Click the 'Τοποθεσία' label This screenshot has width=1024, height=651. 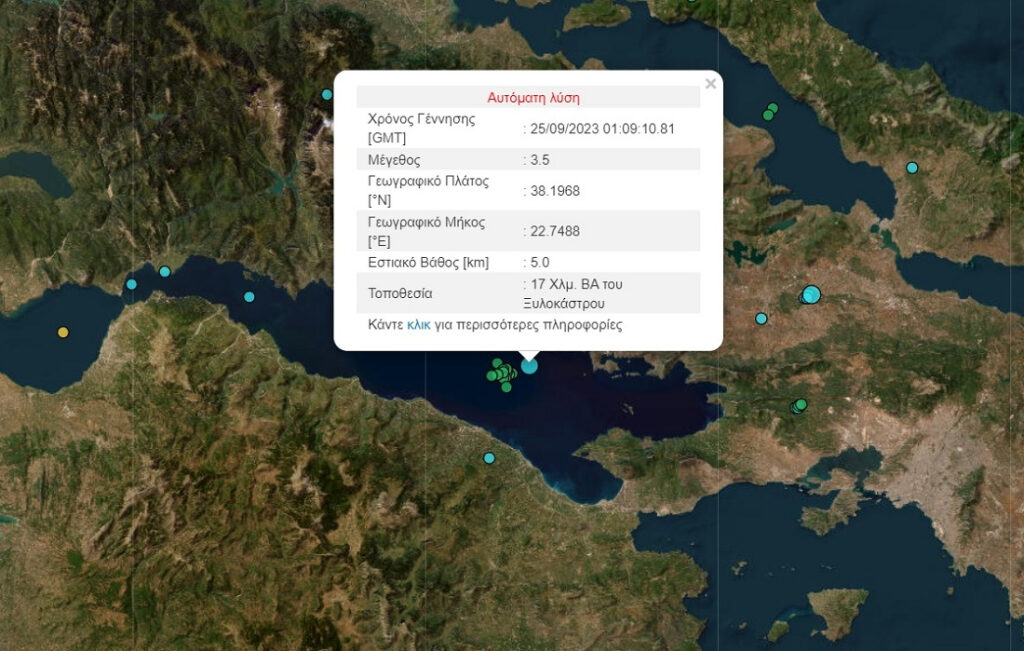point(400,293)
